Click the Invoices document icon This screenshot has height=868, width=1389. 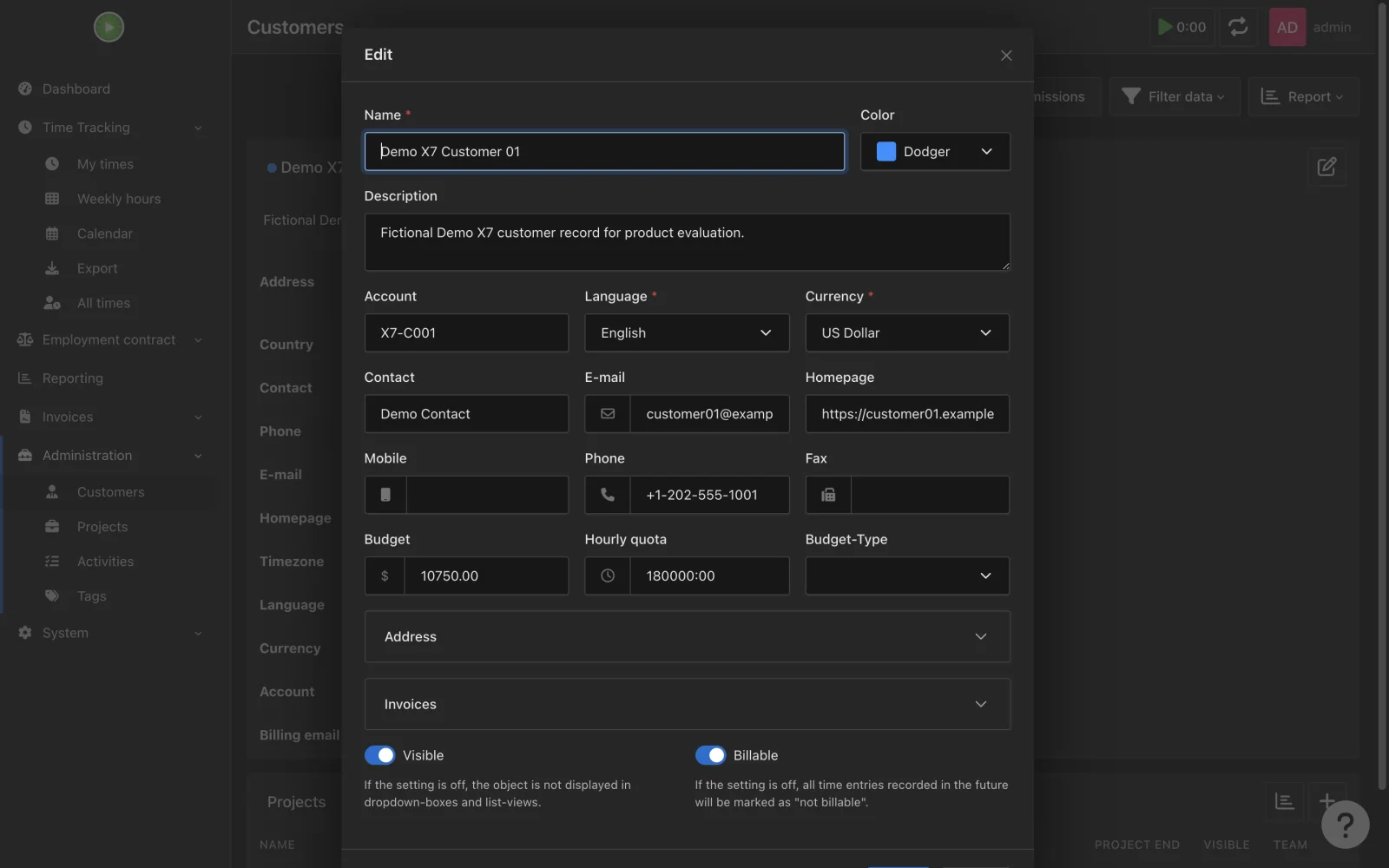(25, 417)
